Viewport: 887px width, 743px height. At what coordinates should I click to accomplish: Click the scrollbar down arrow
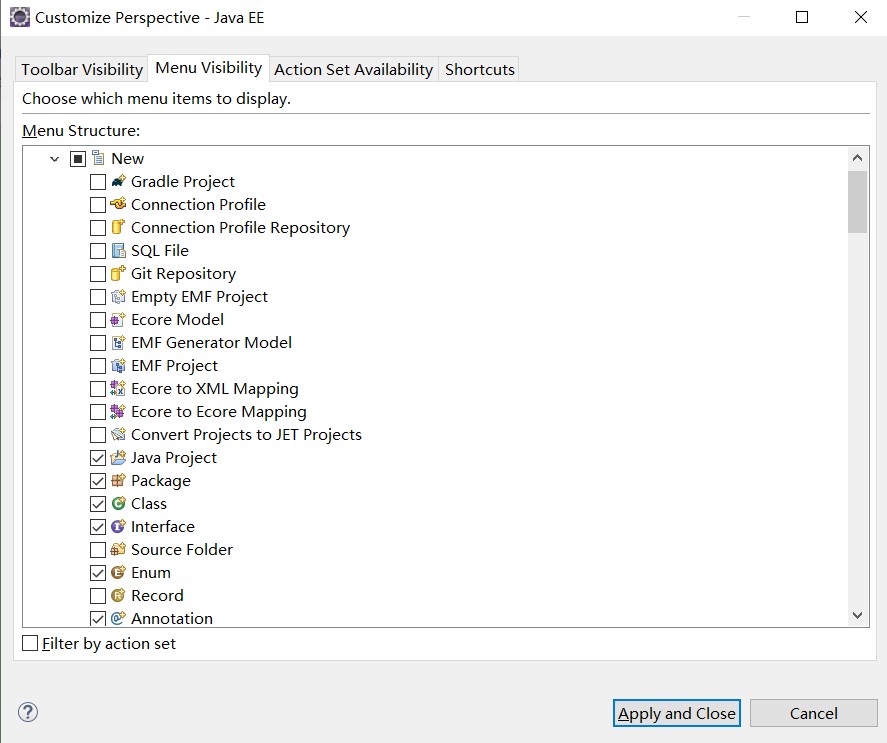coord(857,615)
